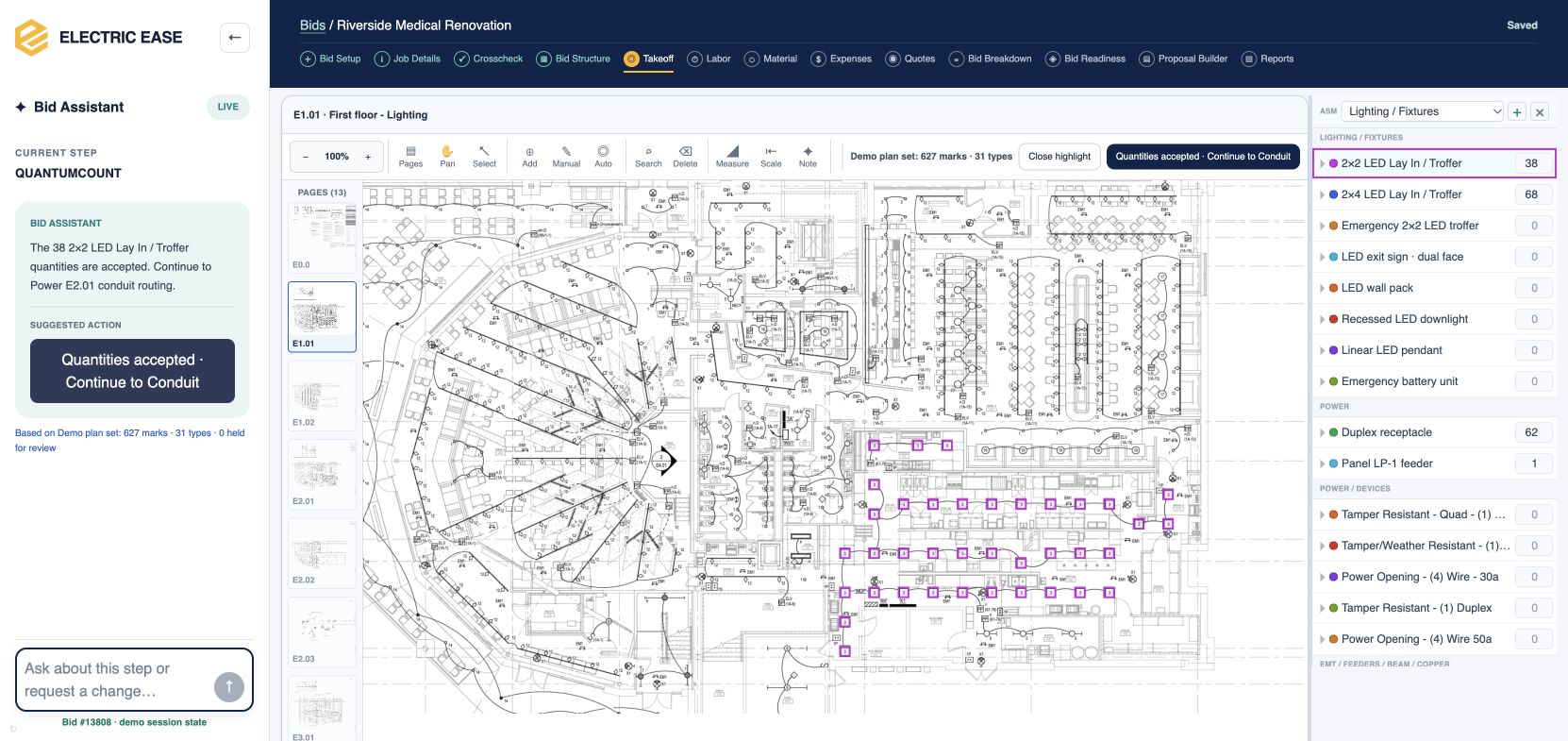Screen dimensions: 1568x741
Task: Open the Reports tab
Action: (x=1268, y=59)
